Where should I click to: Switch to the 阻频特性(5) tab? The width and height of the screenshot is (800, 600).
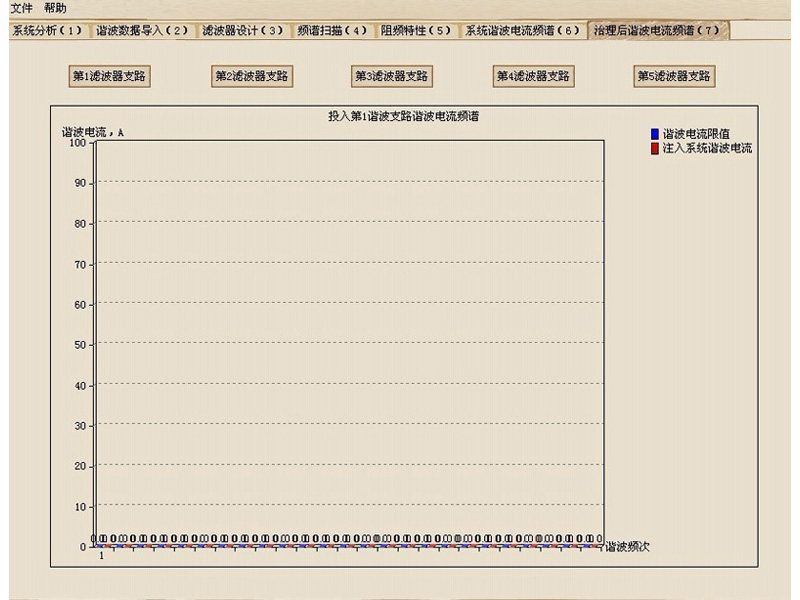coord(417,31)
